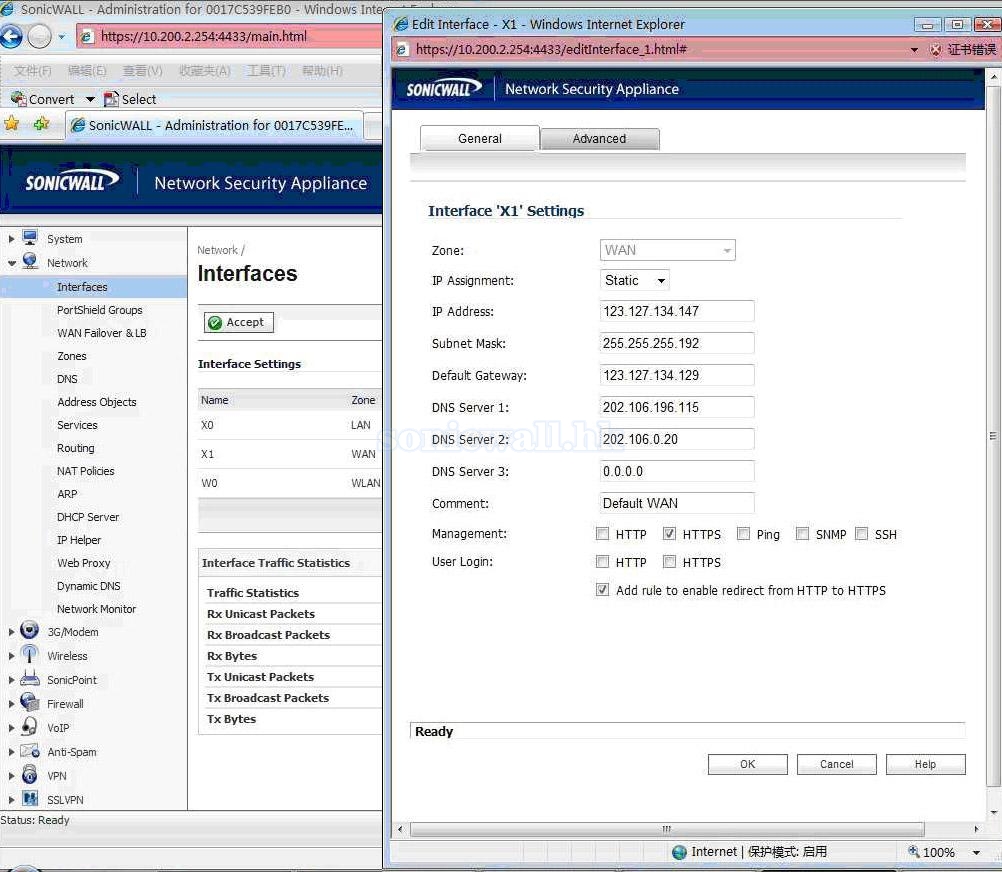
Task: Collapse the Network tree node
Action: click(x=12, y=263)
